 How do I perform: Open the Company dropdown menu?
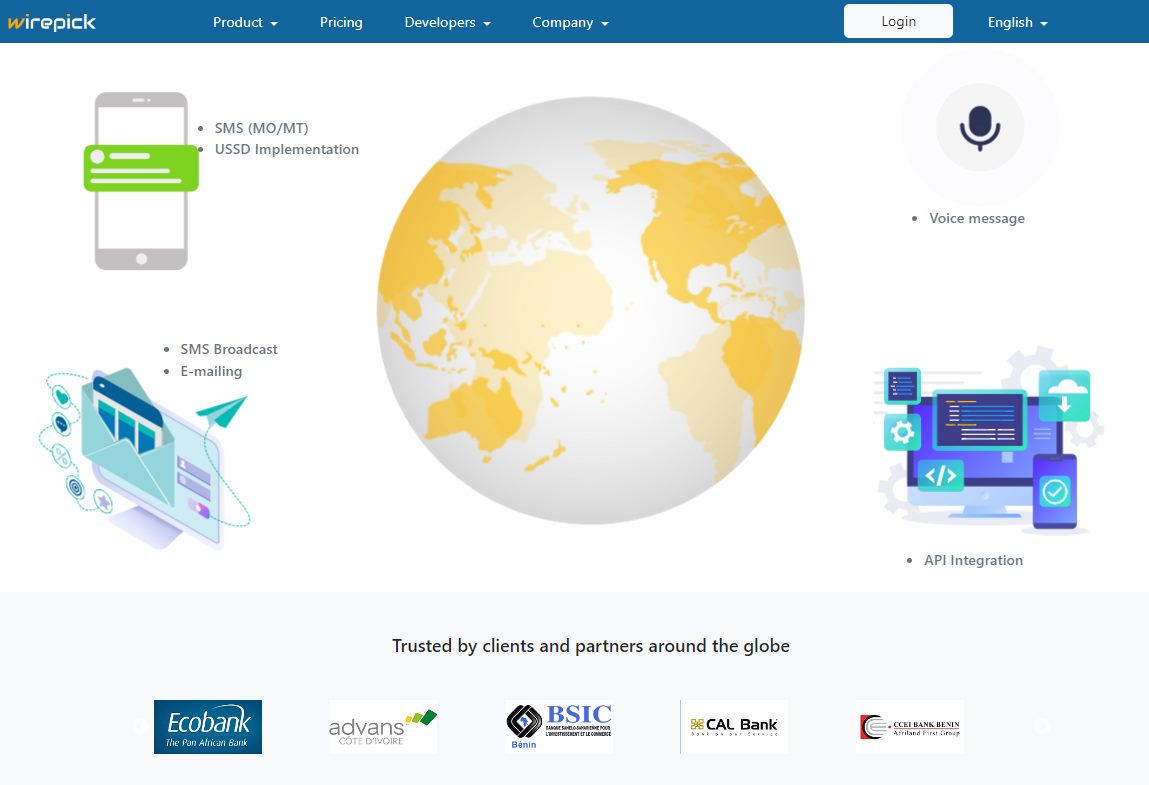[571, 22]
